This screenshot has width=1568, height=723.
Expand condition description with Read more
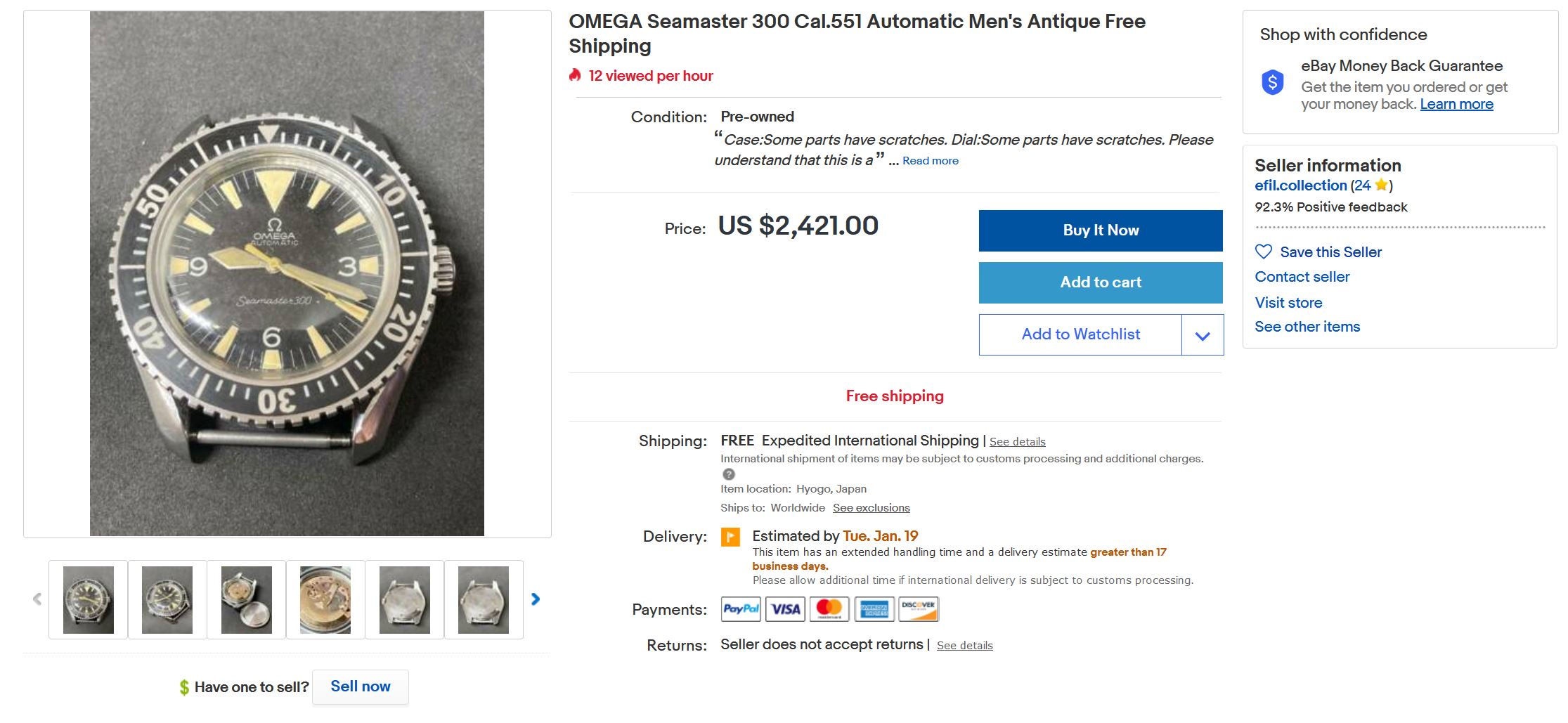point(930,161)
